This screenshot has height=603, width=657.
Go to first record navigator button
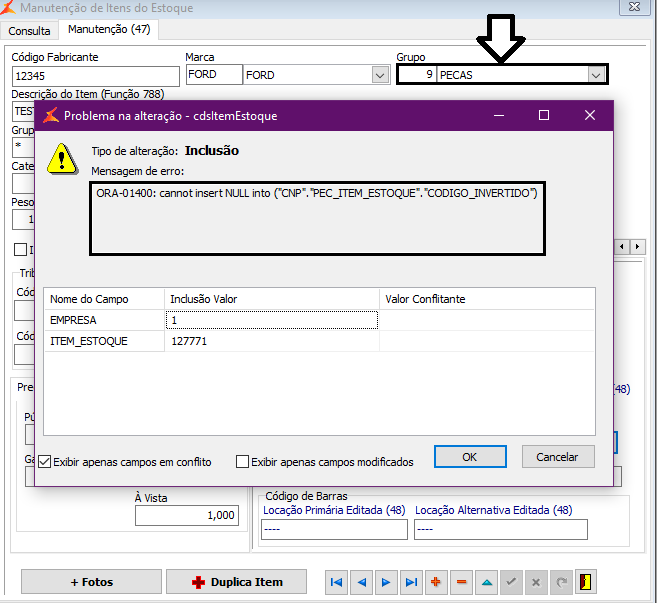tap(336, 582)
